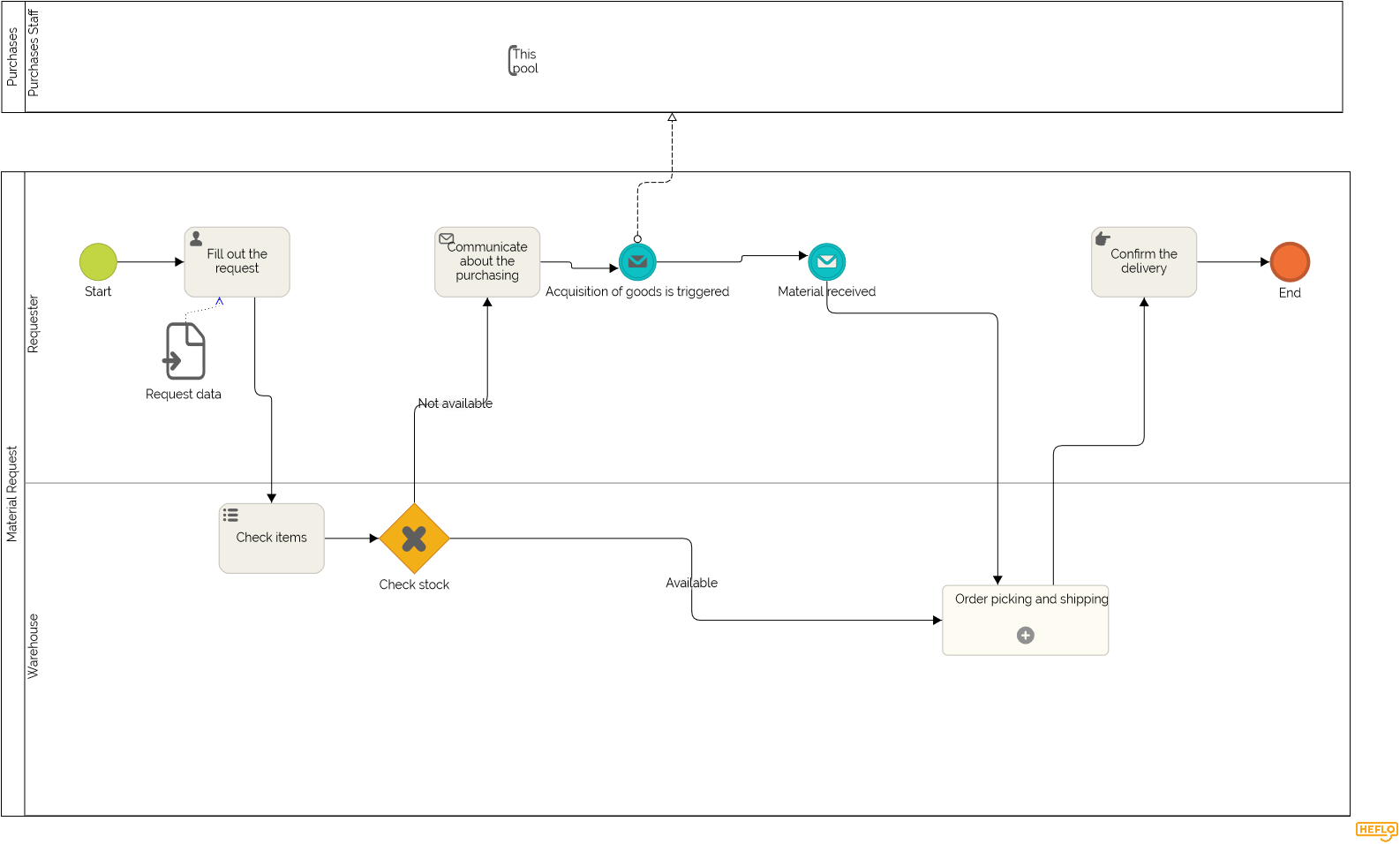Click the hand icon on Confirm the delivery
This screenshot has height=844, width=1400.
point(1103,238)
